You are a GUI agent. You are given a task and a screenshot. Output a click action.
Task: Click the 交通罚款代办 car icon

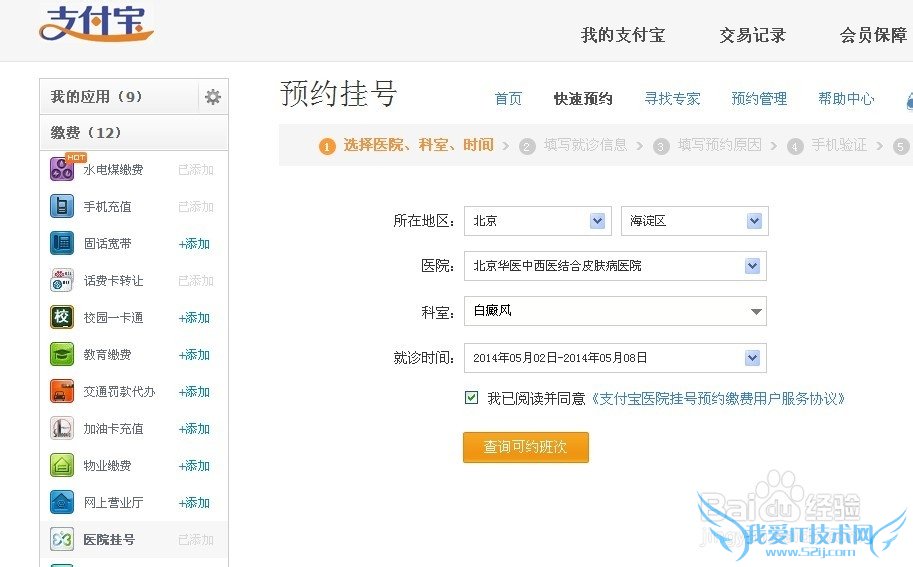point(62,391)
